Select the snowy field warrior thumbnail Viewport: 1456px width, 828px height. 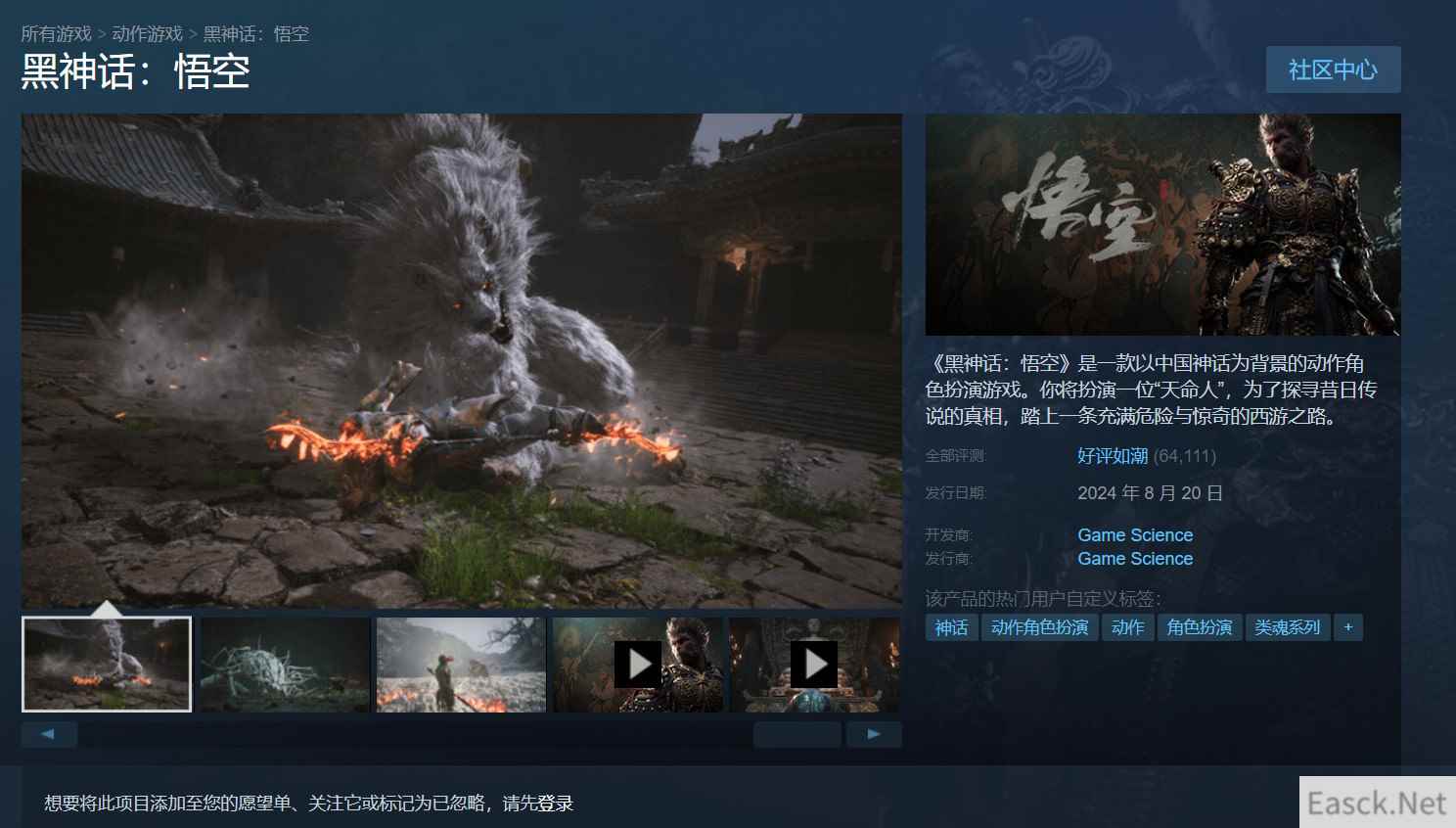(461, 665)
